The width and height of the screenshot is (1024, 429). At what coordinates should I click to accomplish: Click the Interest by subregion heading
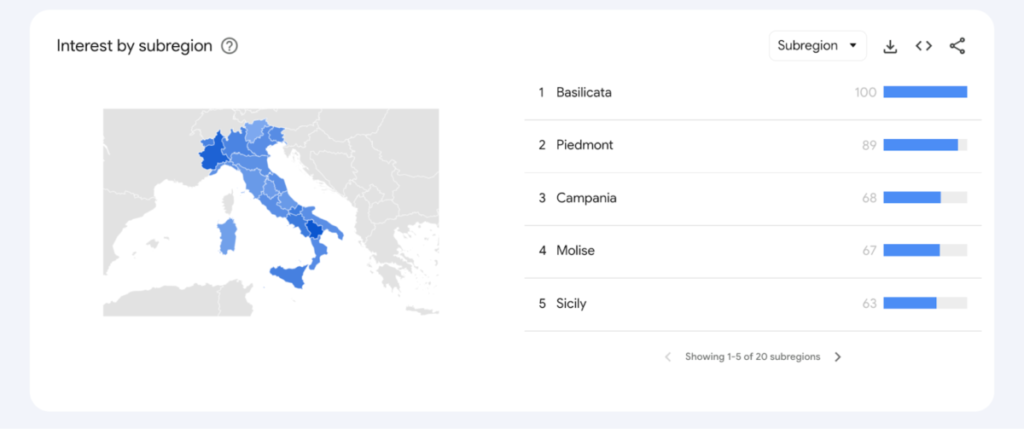(x=134, y=46)
